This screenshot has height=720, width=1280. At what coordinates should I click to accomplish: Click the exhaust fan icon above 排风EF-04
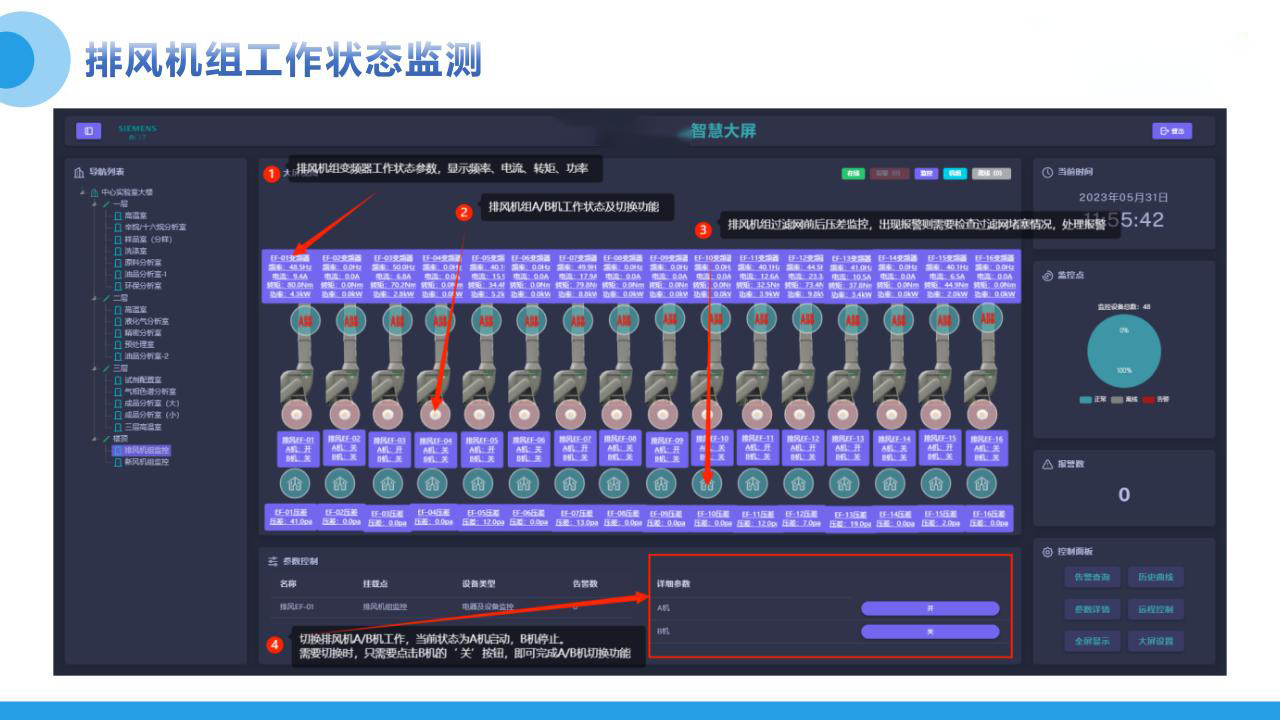pyautogui.click(x=436, y=413)
